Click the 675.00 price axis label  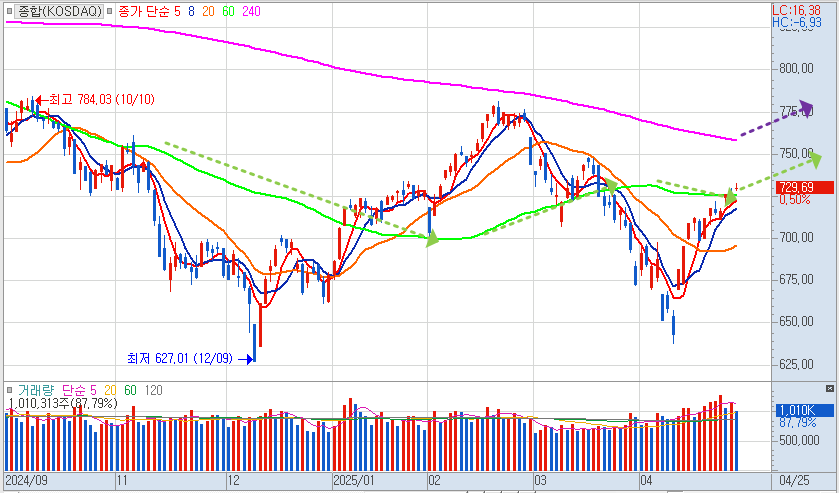point(797,279)
